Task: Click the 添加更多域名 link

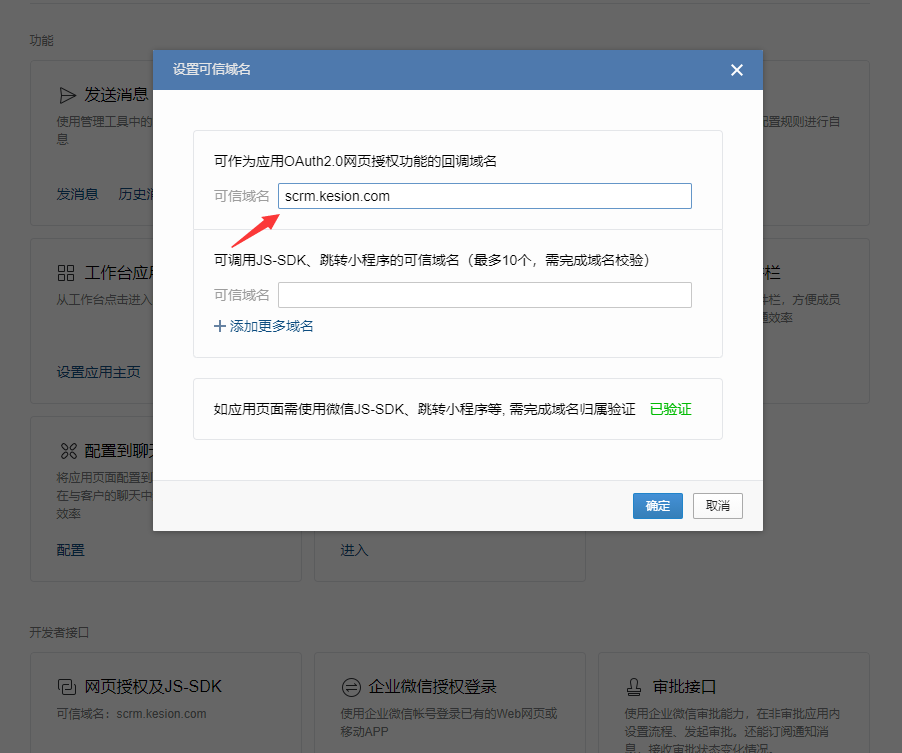Action: (x=271, y=326)
